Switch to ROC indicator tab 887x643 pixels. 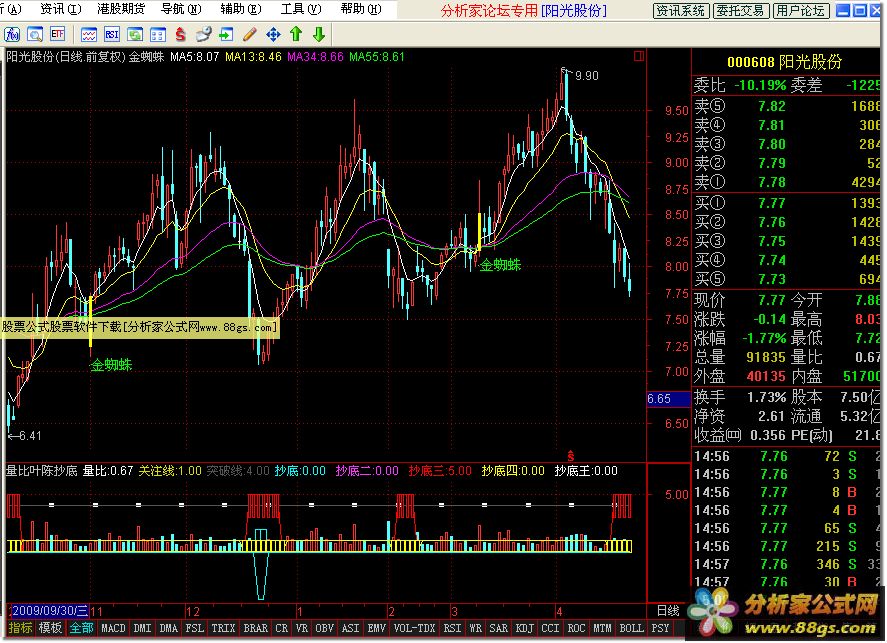click(576, 628)
